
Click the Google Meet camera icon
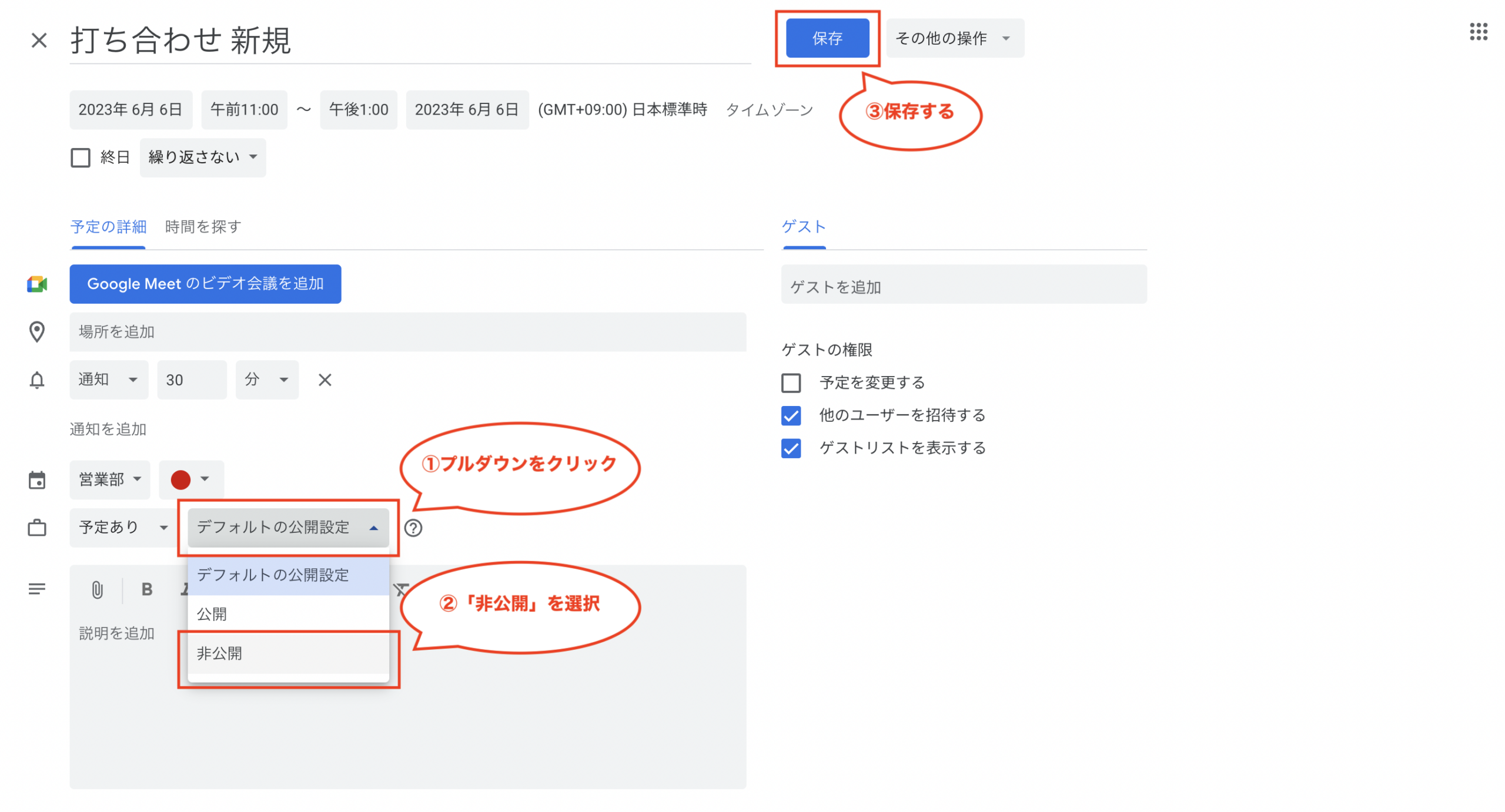point(37,284)
